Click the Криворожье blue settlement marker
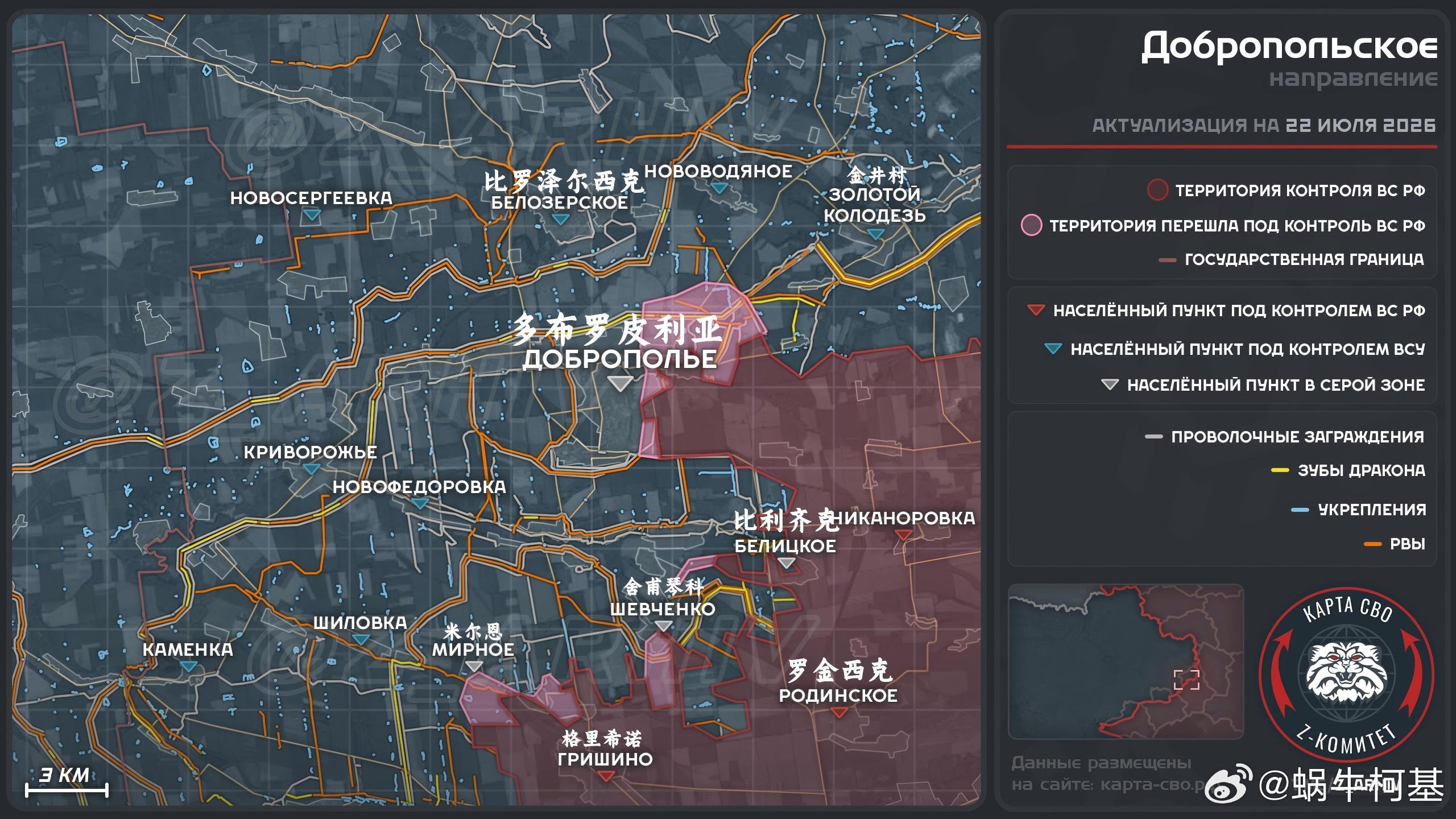This screenshot has width=1456, height=819. [312, 469]
